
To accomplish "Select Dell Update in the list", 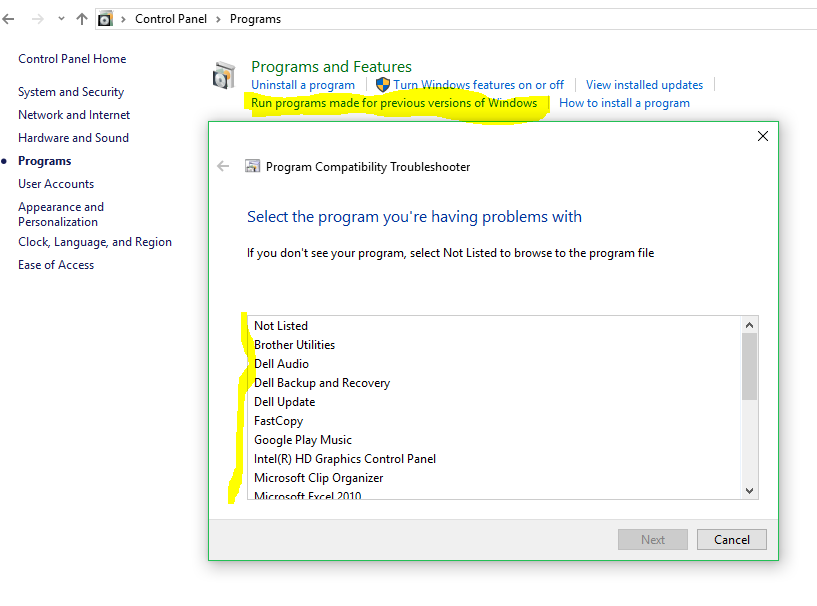I will (x=495, y=402).
